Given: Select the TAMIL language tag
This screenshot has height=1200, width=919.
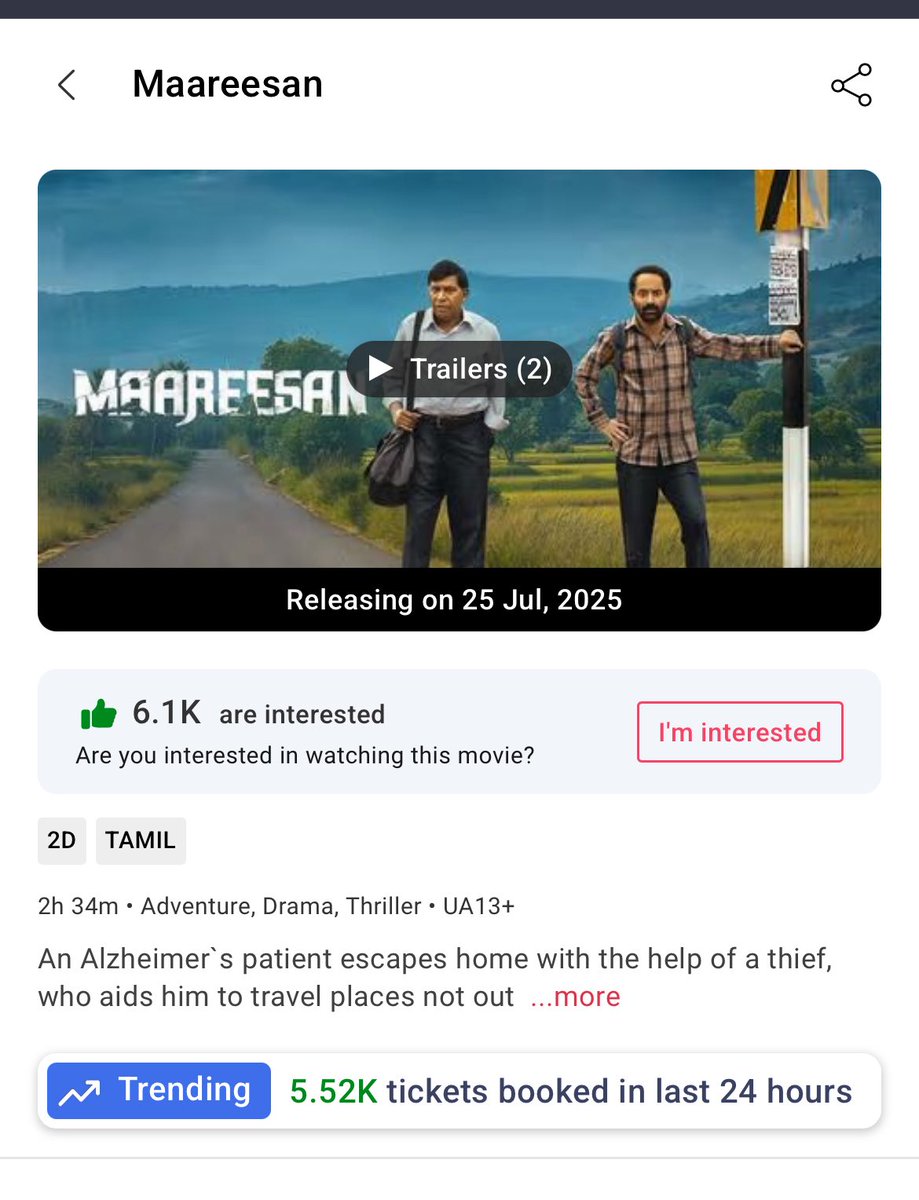Looking at the screenshot, I should pyautogui.click(x=141, y=841).
